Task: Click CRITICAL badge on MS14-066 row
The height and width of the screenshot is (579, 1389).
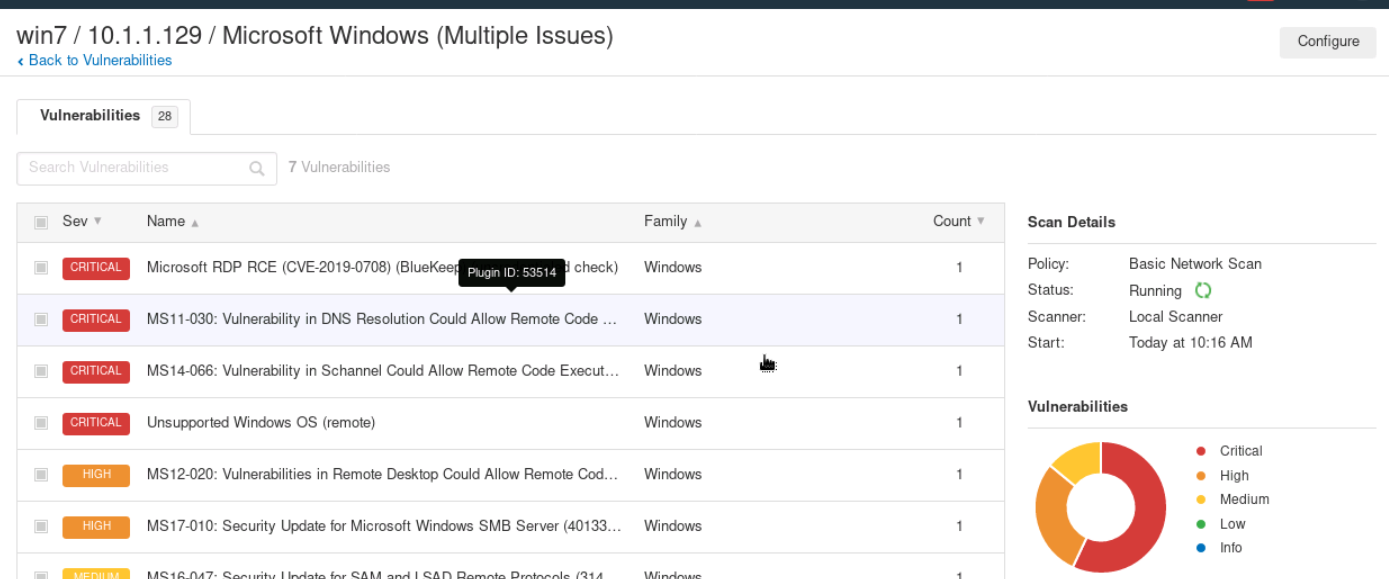Action: (96, 371)
